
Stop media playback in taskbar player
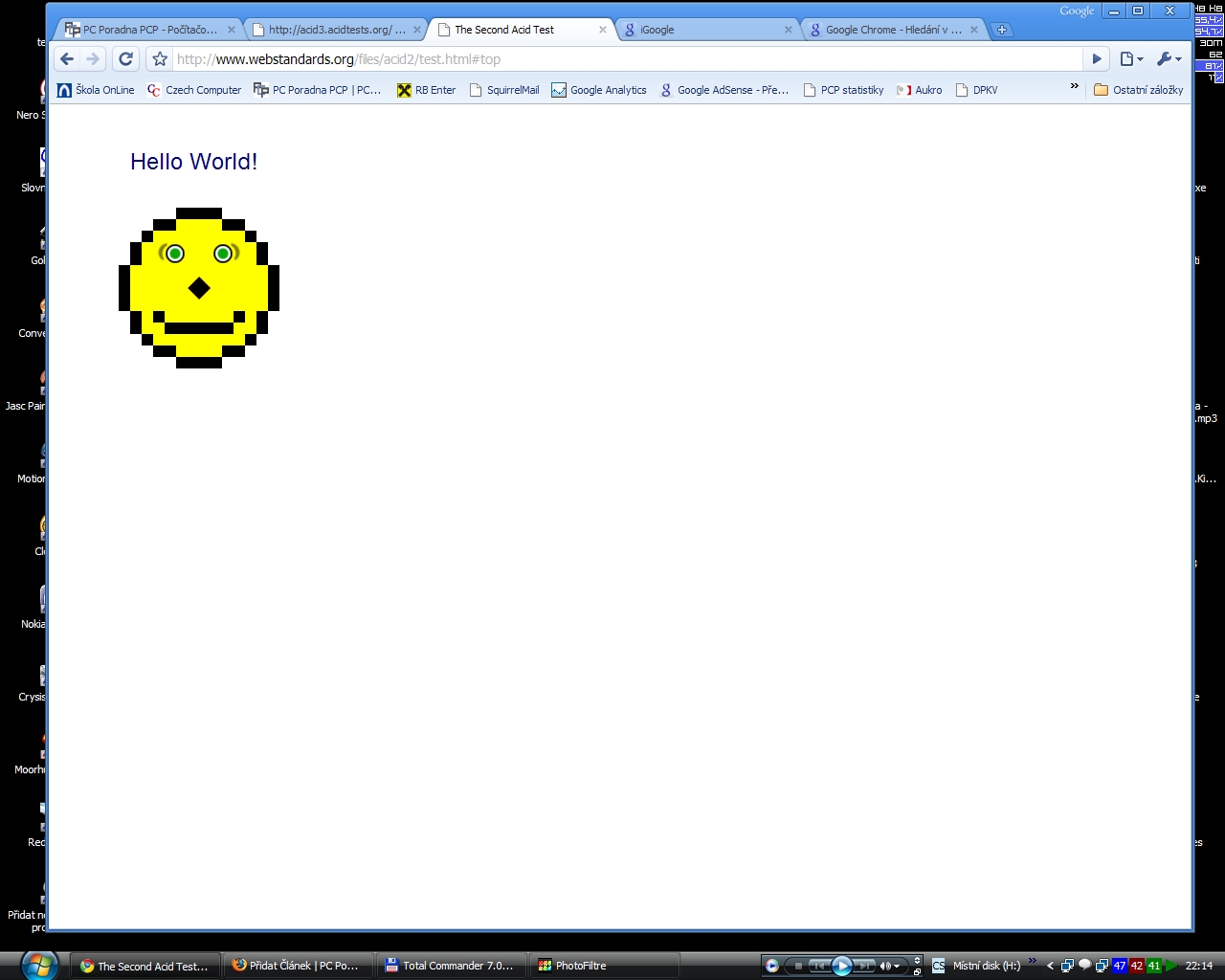point(798,966)
